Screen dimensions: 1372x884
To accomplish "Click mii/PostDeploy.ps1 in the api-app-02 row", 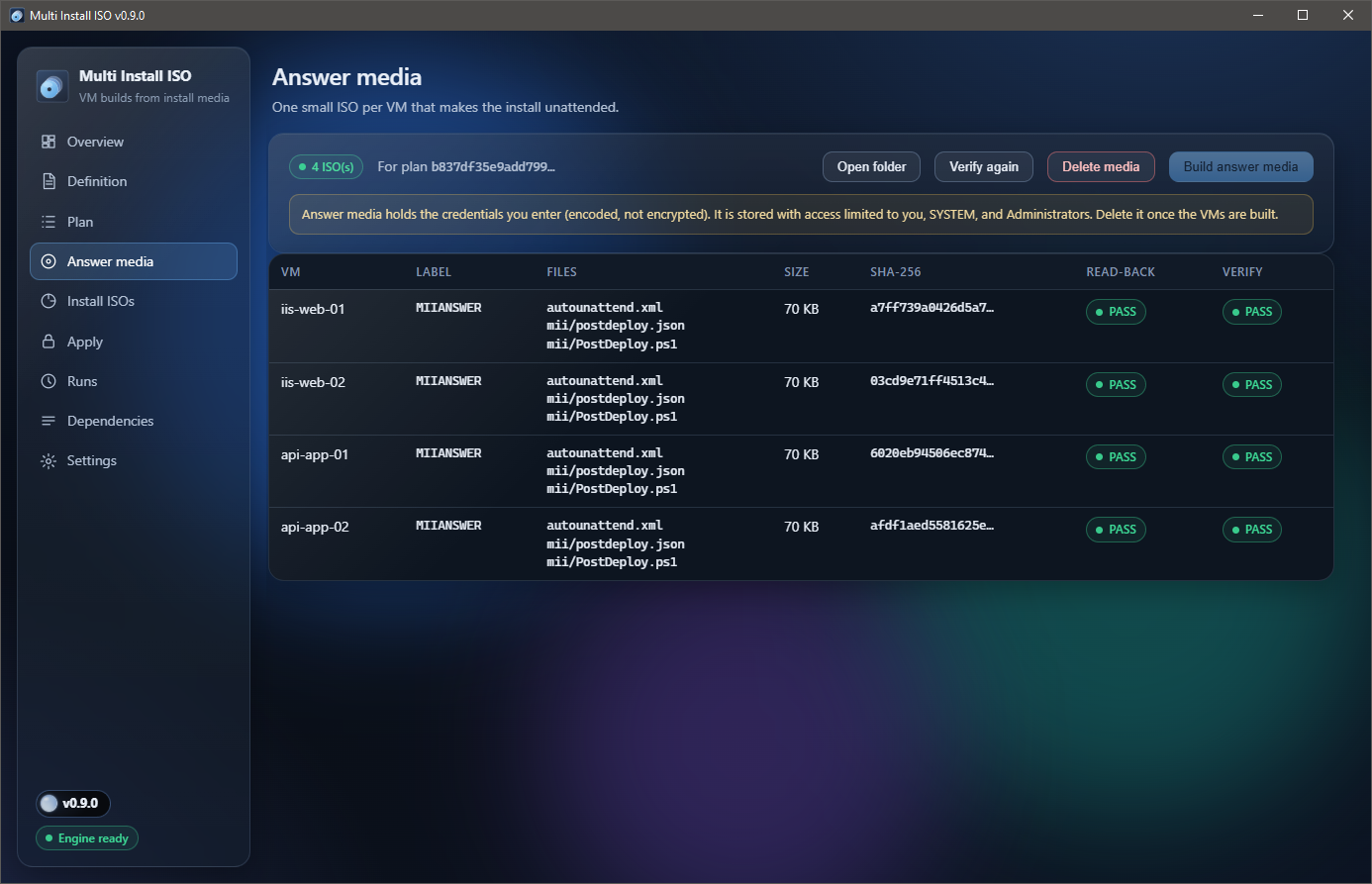I will pyautogui.click(x=612, y=562).
